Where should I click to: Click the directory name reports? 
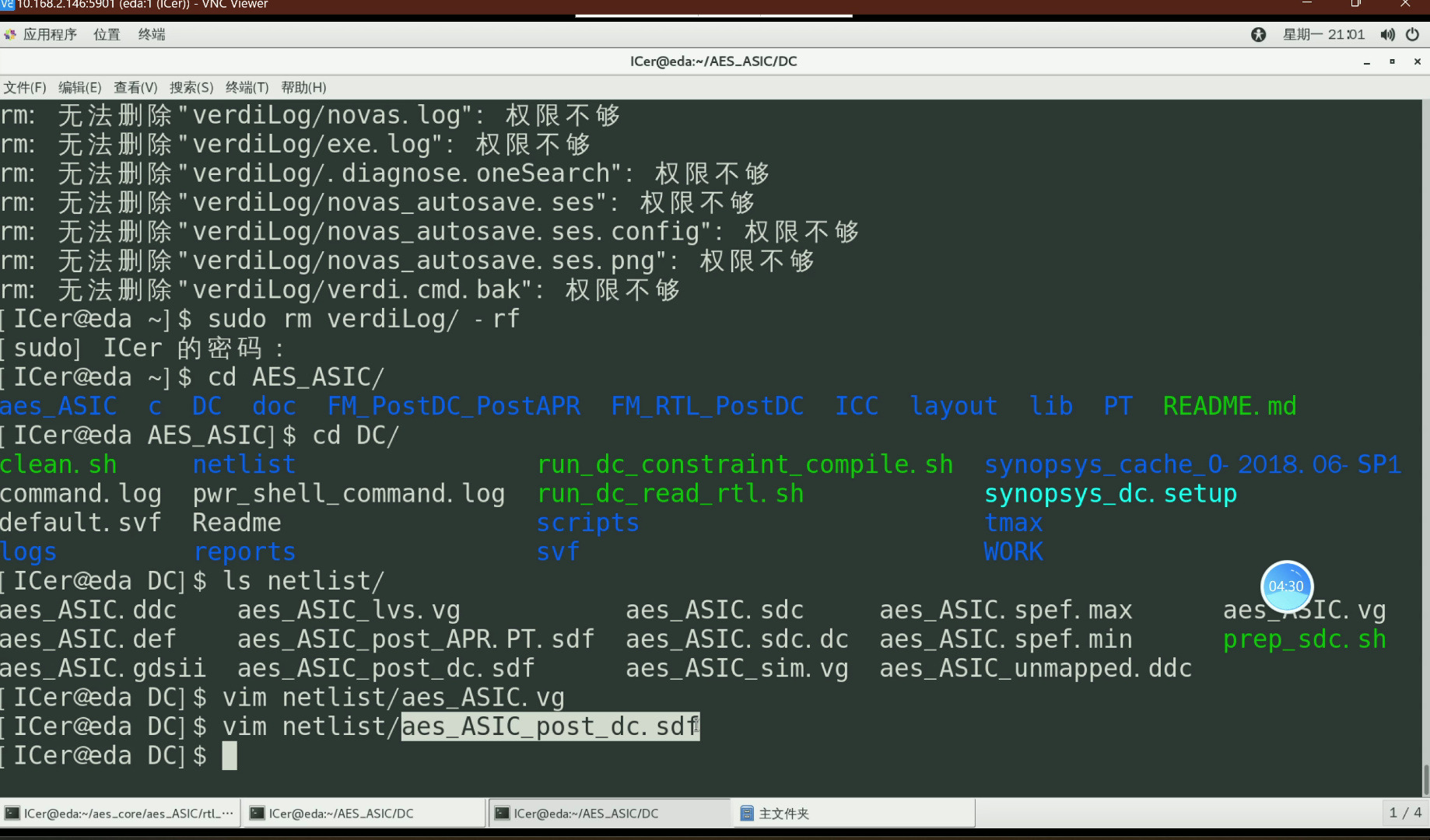[x=244, y=552]
